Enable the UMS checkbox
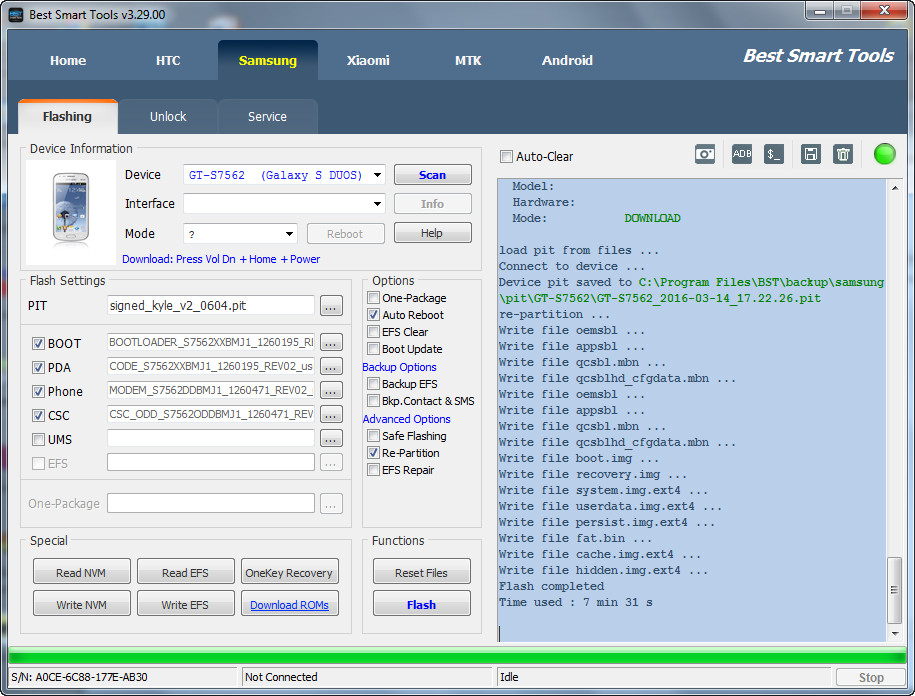915x696 pixels. pos(38,439)
